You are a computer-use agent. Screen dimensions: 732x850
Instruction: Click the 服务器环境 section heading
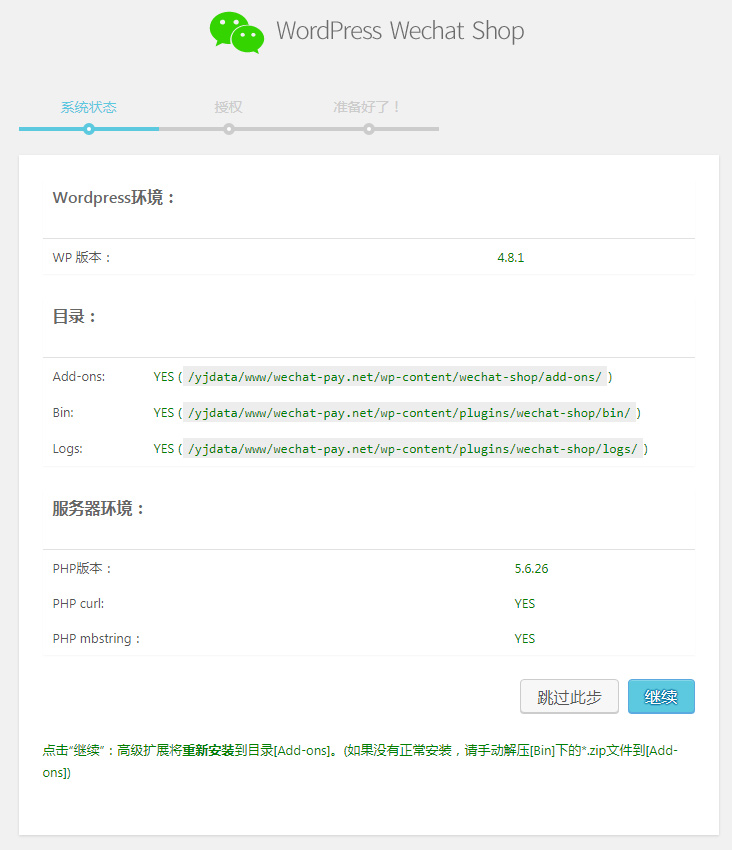98,508
